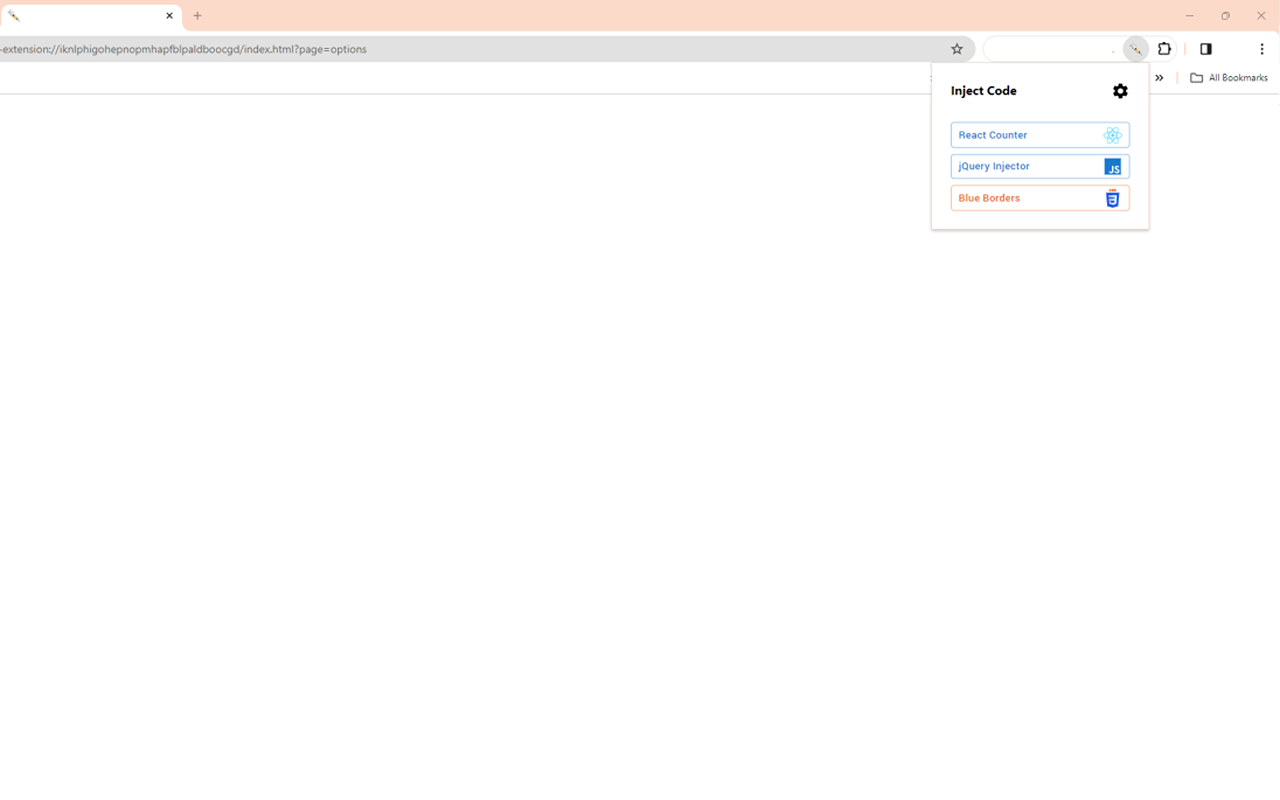Viewport: 1280px width, 800px height.
Task: Open the Chrome three-dot menu
Action: pyautogui.click(x=1262, y=48)
